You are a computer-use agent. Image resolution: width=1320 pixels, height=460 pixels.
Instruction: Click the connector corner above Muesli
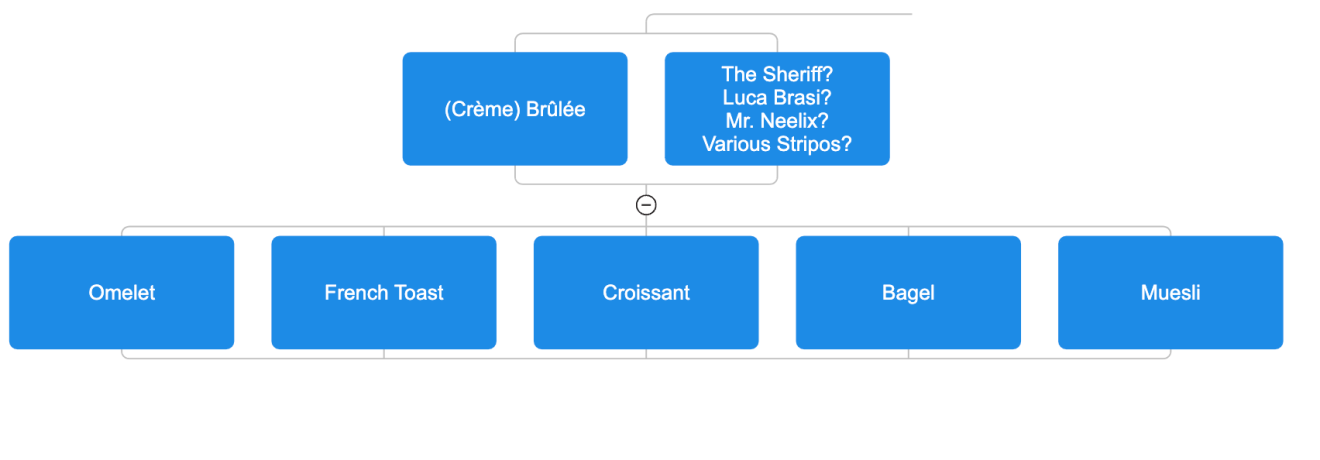[1168, 229]
